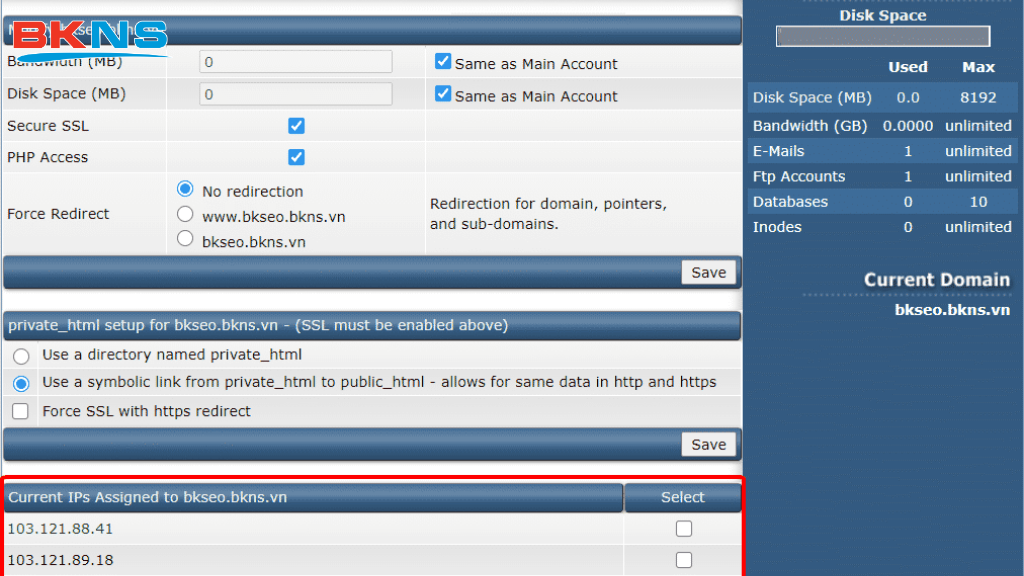Uncheck Same as Main Account for Disk Space
1024x576 pixels.
(444, 95)
